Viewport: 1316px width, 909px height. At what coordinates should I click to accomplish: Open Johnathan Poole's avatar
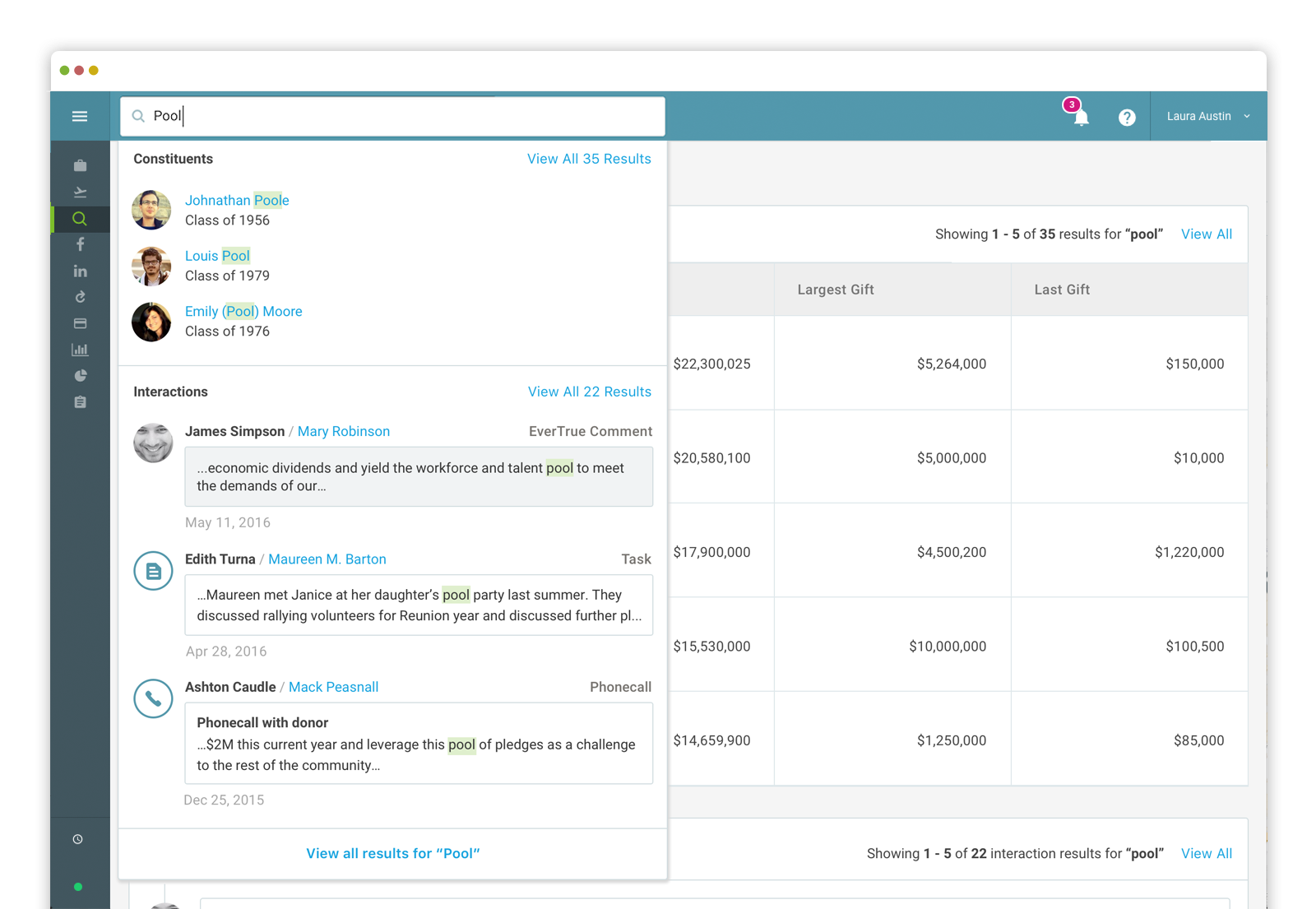pyautogui.click(x=151, y=210)
